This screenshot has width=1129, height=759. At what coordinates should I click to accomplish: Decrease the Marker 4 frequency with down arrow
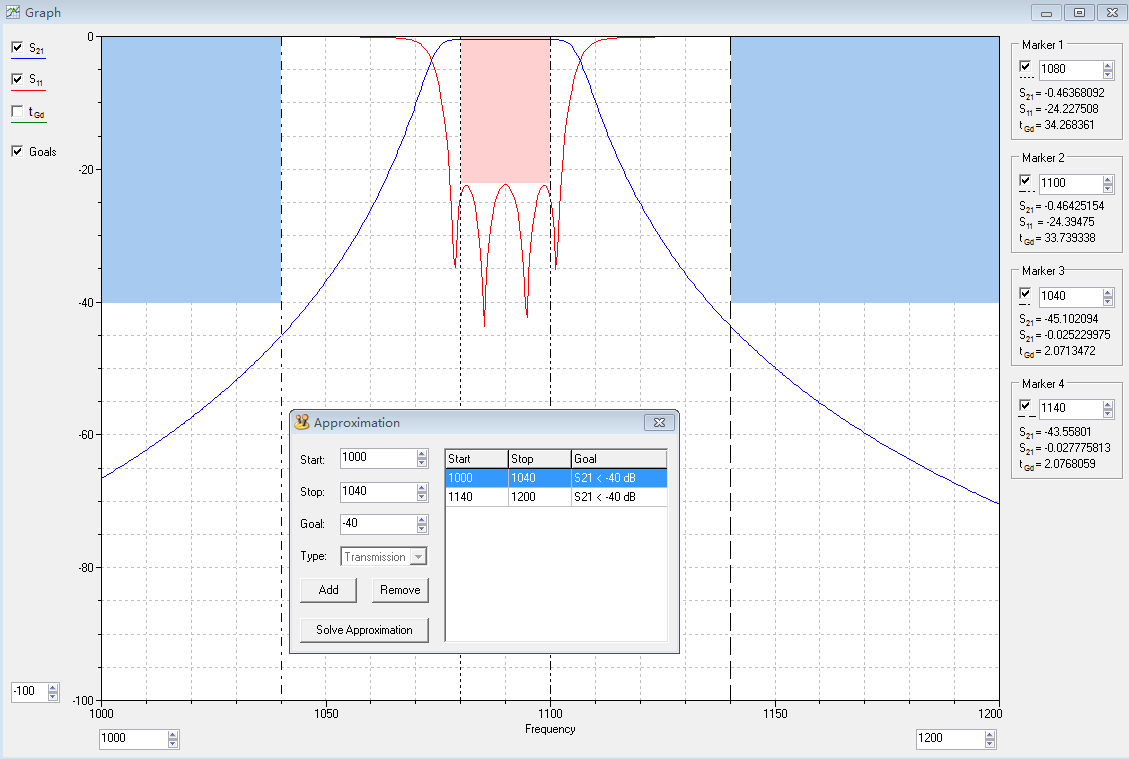[x=1108, y=414]
